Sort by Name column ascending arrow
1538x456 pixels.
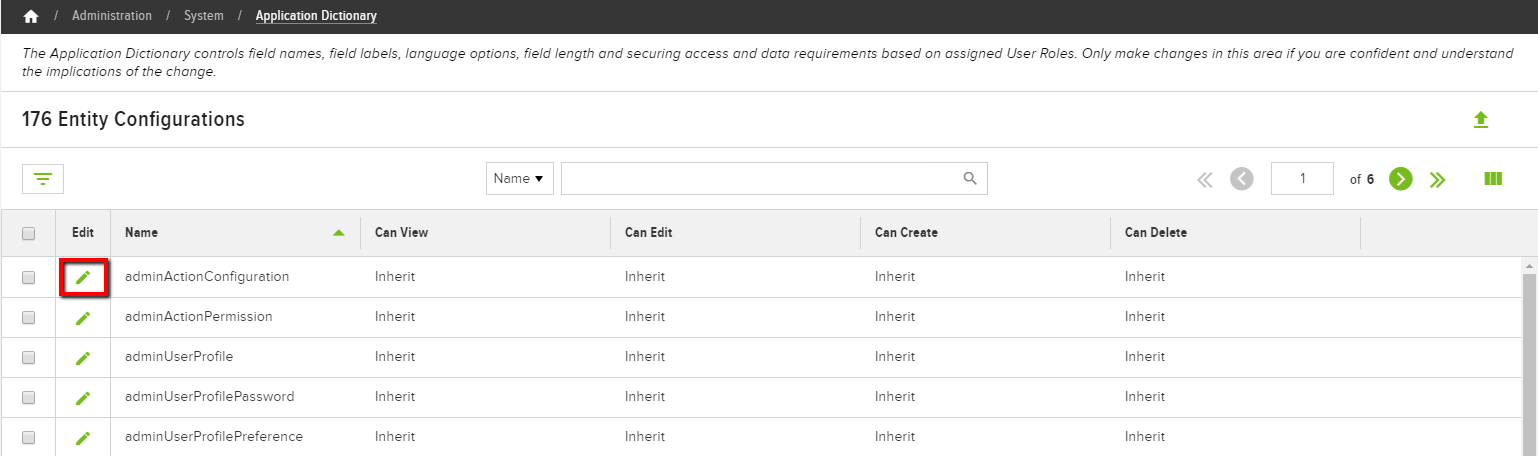tap(338, 233)
